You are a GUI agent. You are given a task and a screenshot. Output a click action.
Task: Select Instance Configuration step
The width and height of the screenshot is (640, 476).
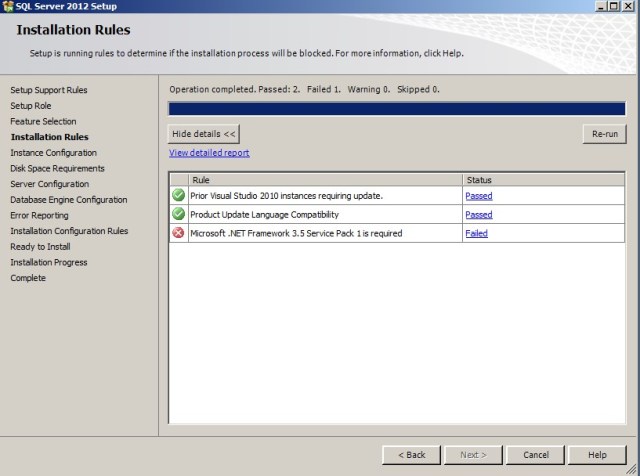point(53,153)
